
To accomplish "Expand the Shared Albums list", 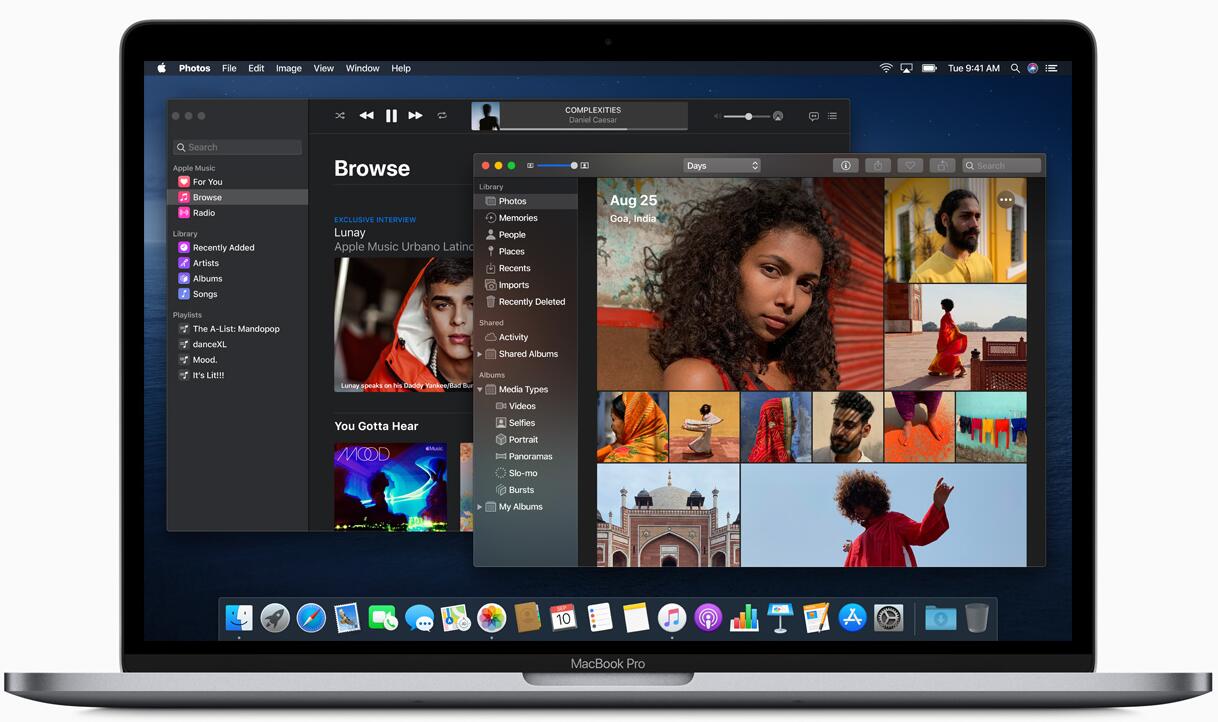I will coord(479,353).
